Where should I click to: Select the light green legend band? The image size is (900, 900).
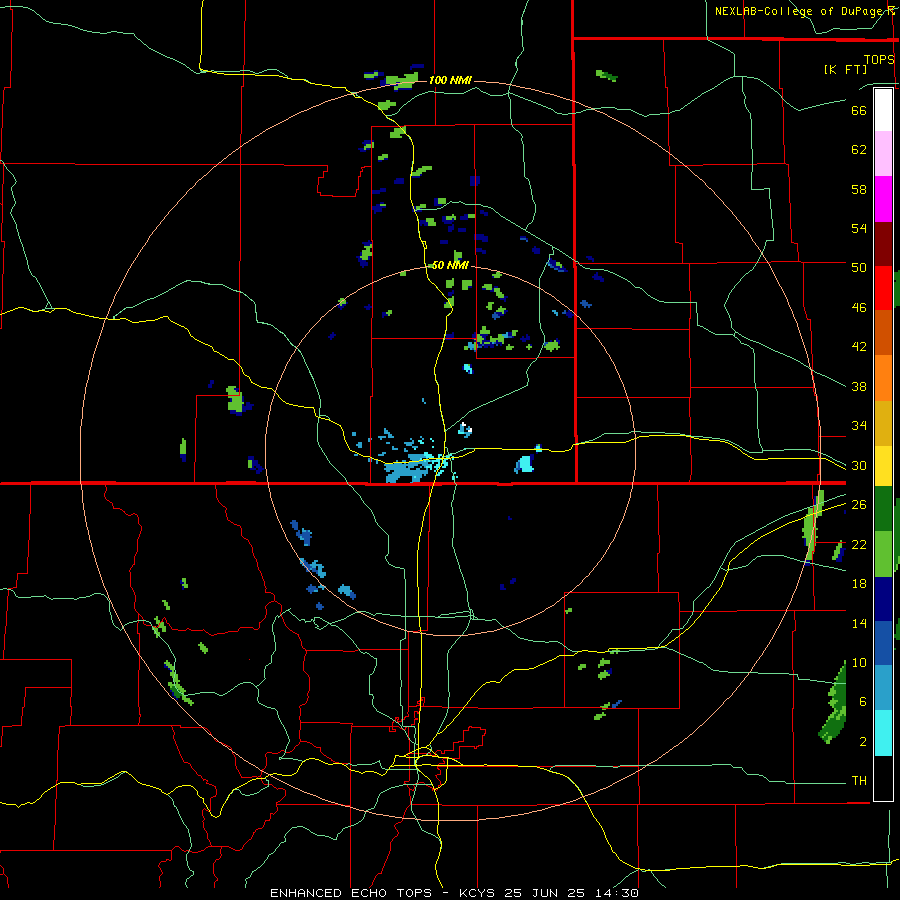(883, 554)
